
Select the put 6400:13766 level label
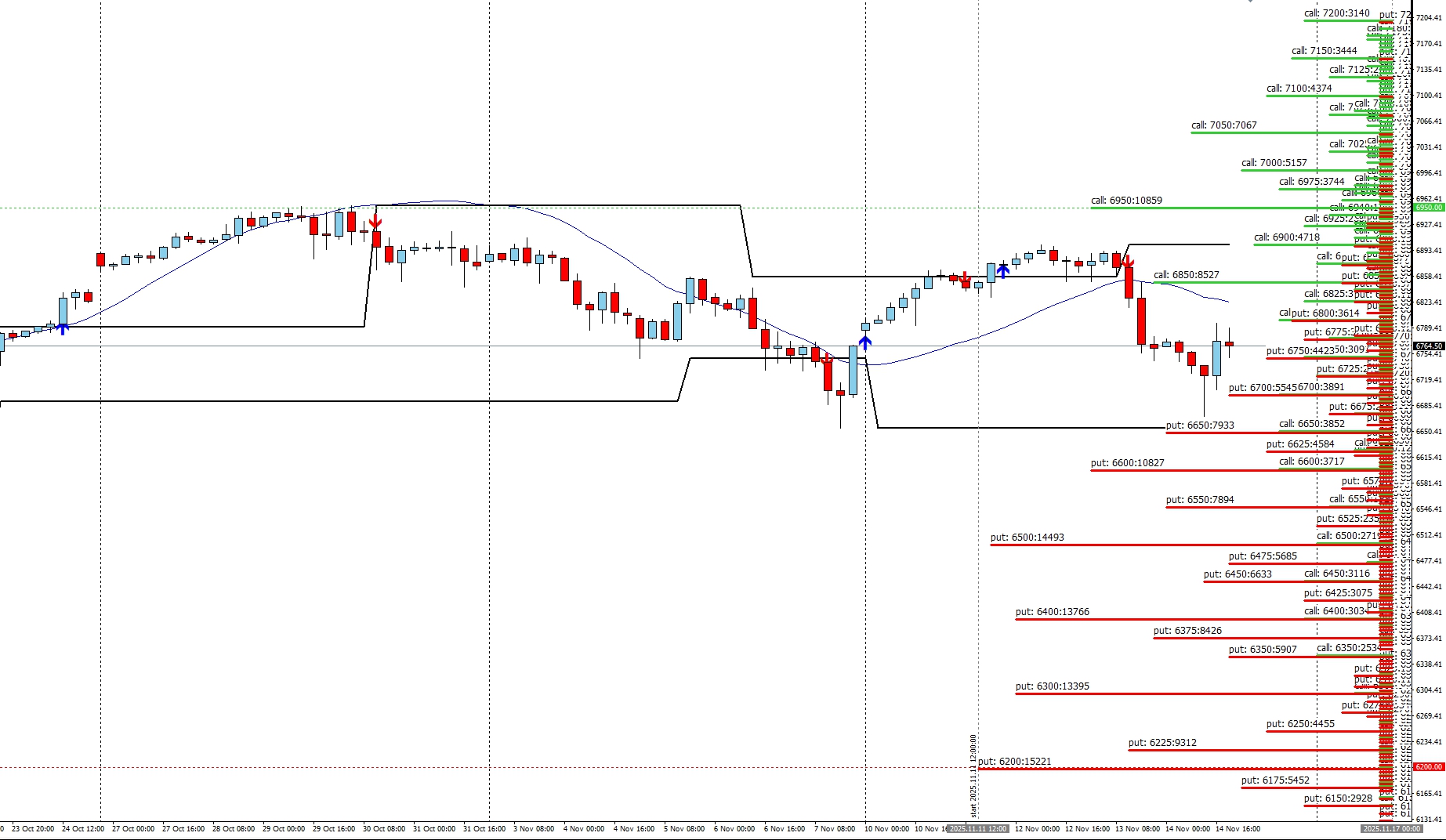point(1052,612)
